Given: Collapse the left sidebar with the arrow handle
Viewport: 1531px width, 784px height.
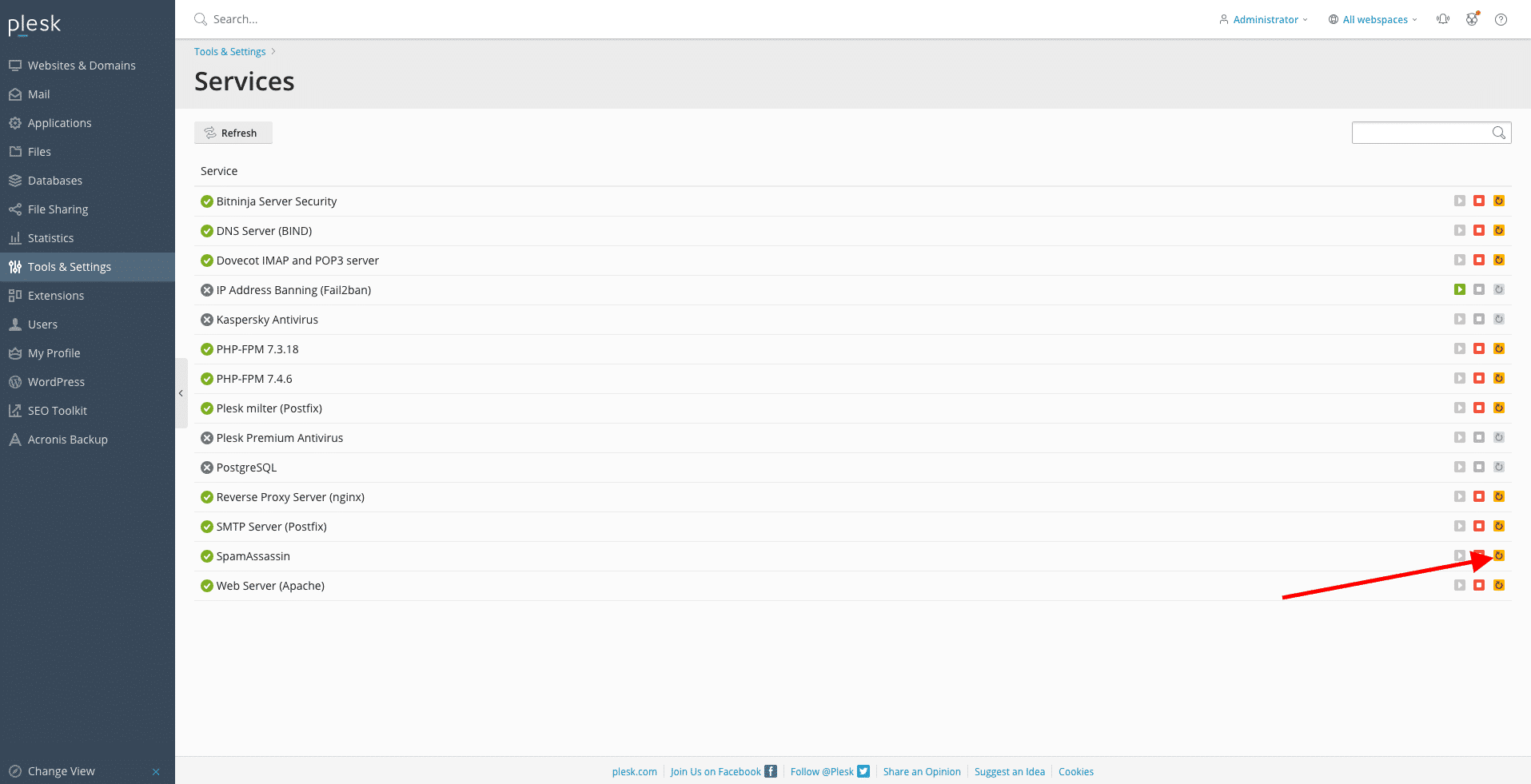Looking at the screenshot, I should tap(181, 393).
